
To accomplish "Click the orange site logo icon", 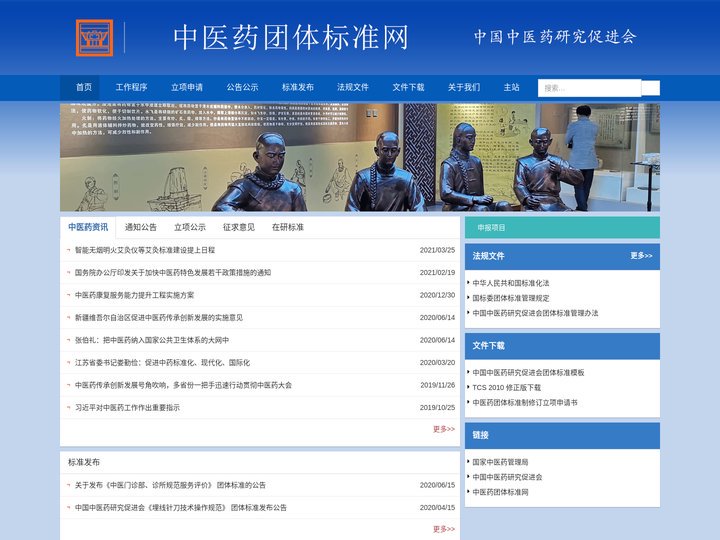I will (x=95, y=38).
